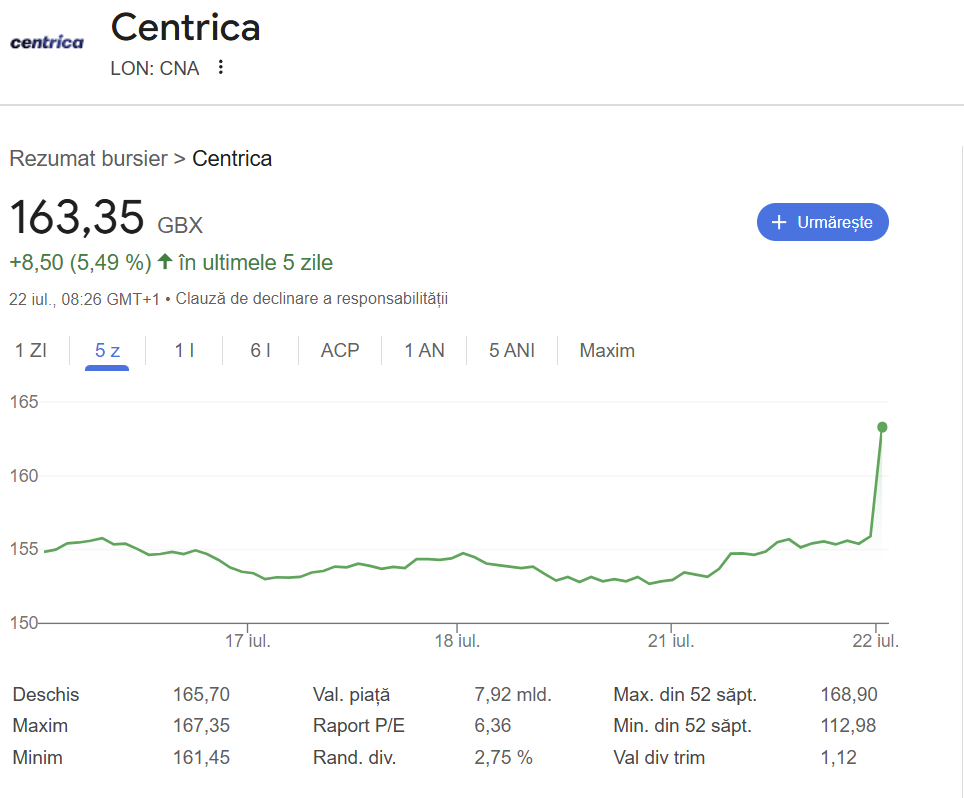Open the Rezumat bursier breadcrumb link

tap(89, 159)
